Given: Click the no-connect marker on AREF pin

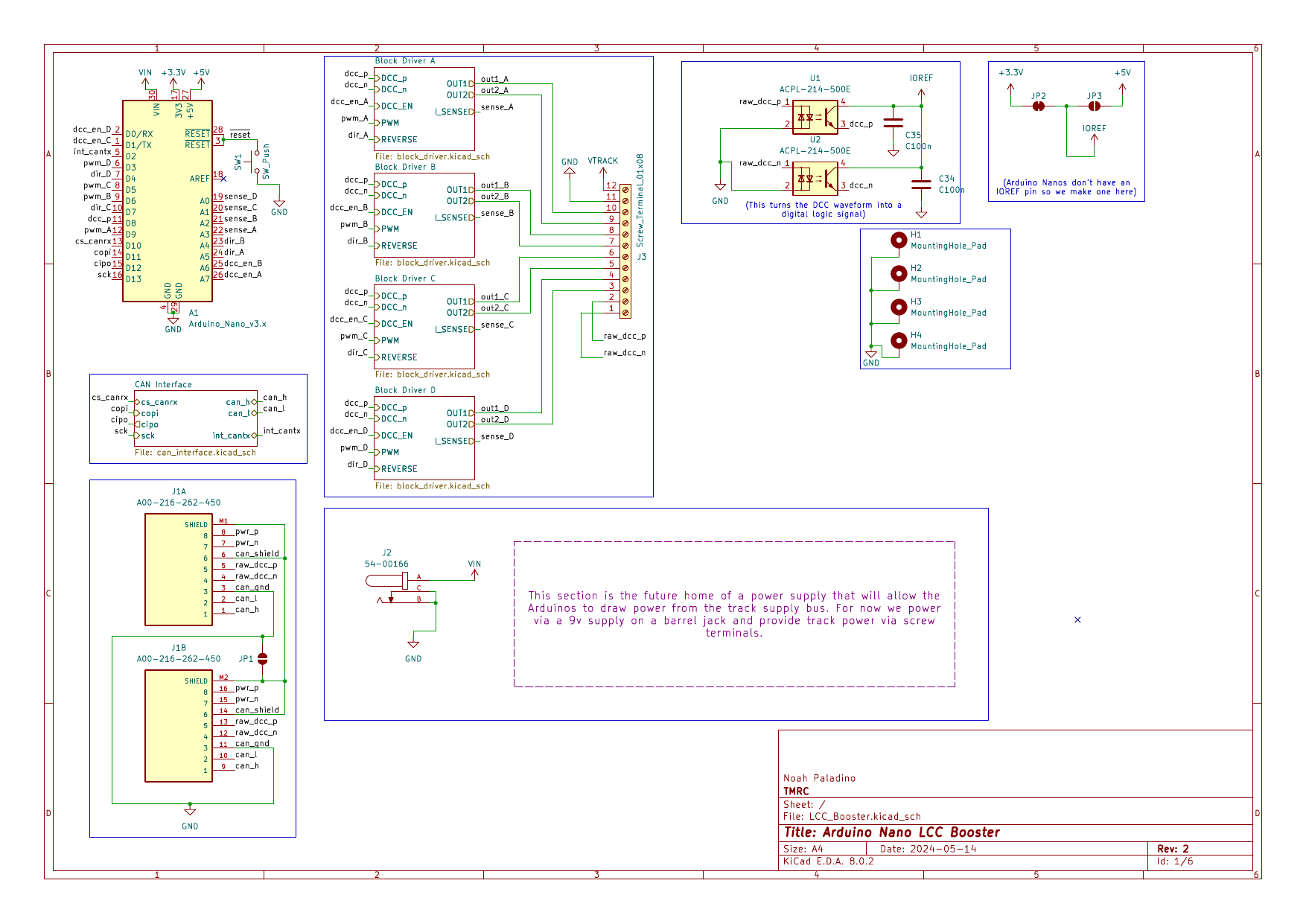Looking at the screenshot, I should [x=223, y=179].
